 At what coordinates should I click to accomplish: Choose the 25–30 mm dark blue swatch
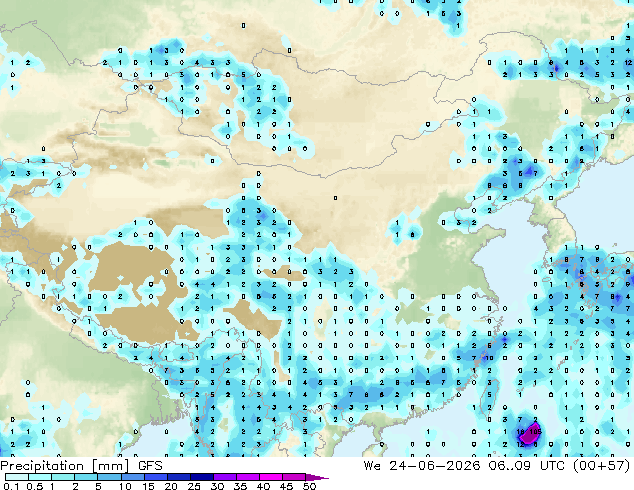point(201,477)
